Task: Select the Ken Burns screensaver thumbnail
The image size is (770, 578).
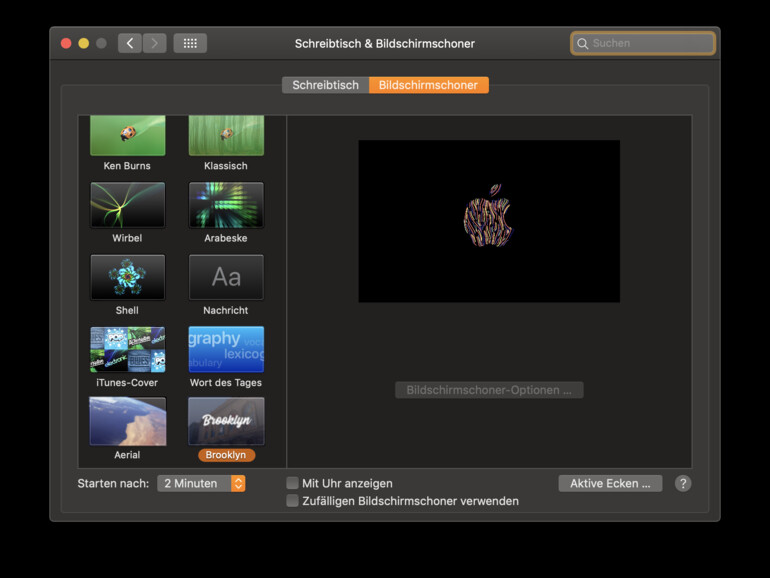Action: pyautogui.click(x=128, y=136)
